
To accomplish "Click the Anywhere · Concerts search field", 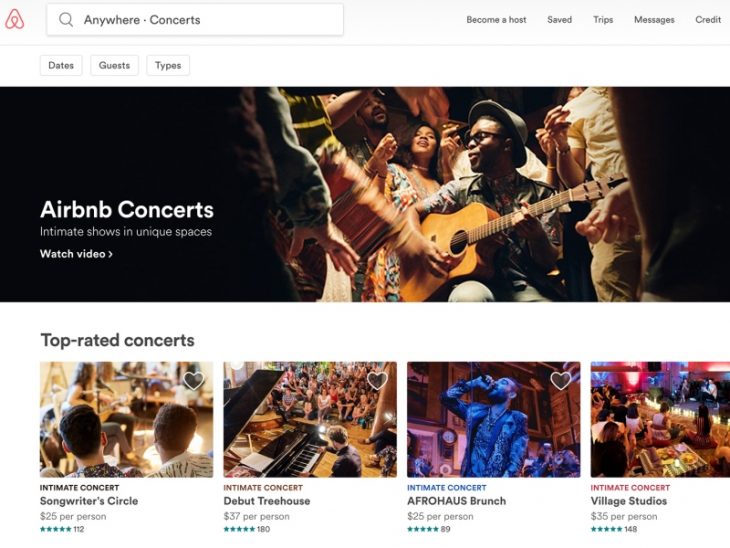I will pos(200,20).
